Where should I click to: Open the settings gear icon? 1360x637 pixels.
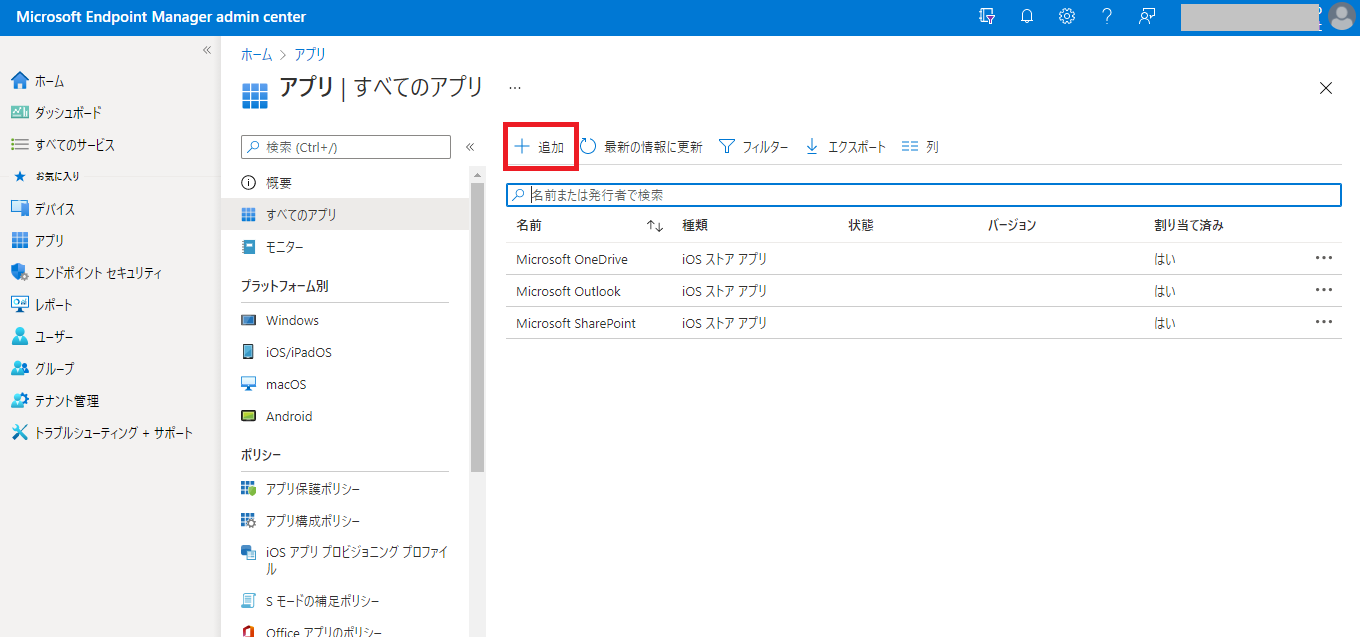1067,17
